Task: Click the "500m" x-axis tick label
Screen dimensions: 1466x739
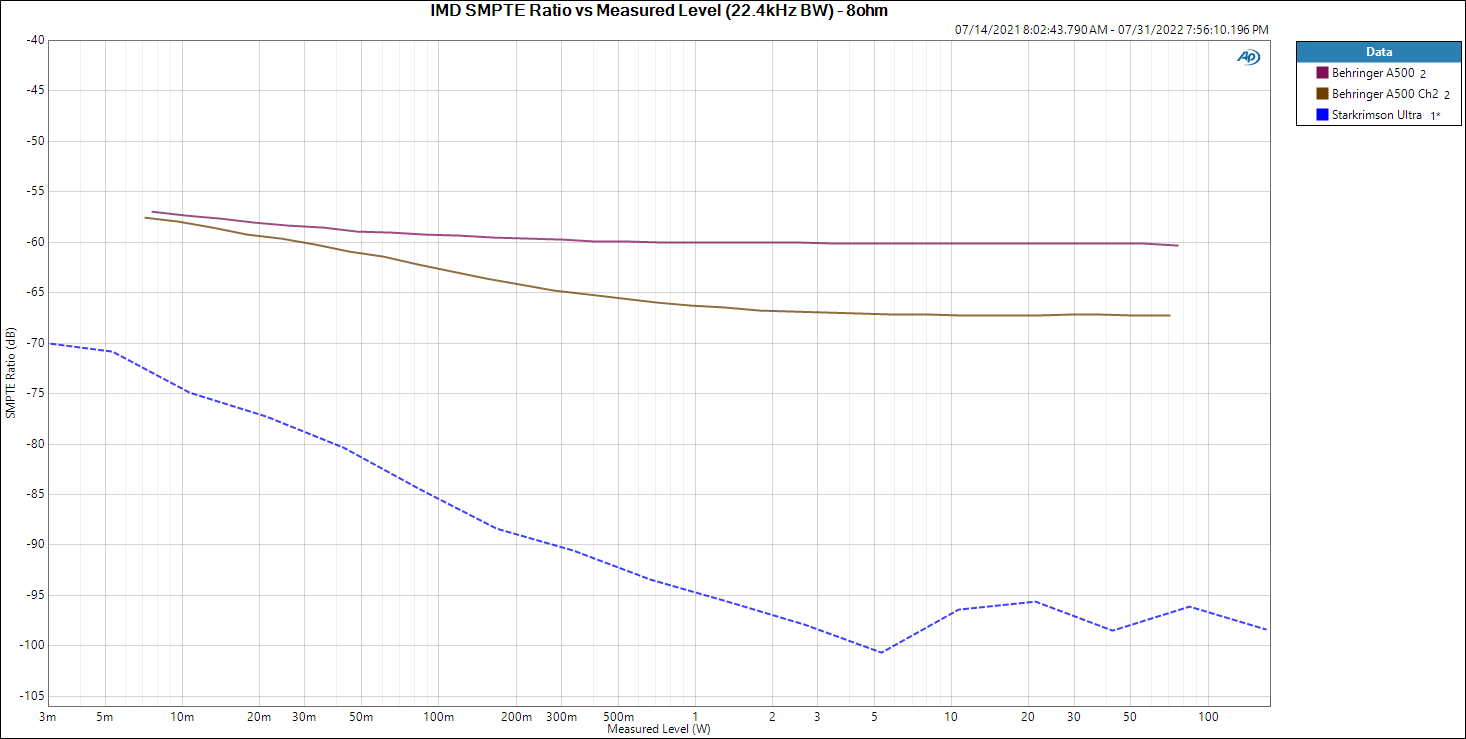Action: (x=618, y=717)
